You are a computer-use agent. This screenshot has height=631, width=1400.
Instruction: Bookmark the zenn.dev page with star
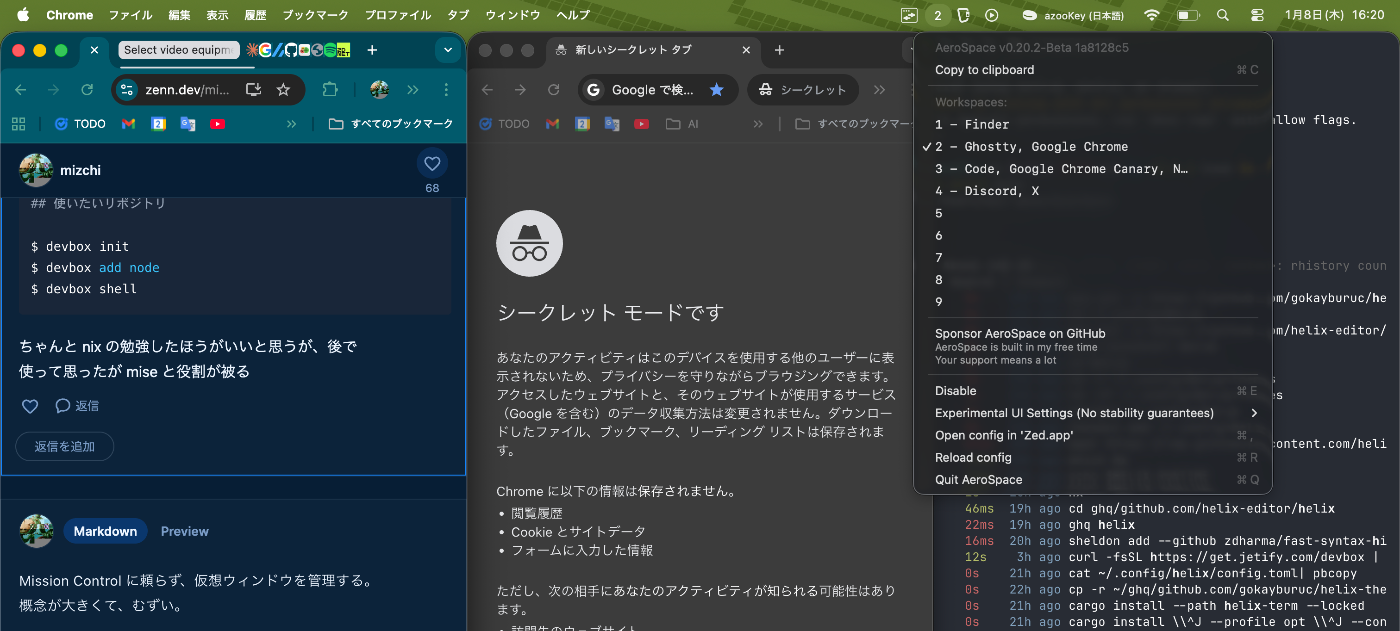283,90
